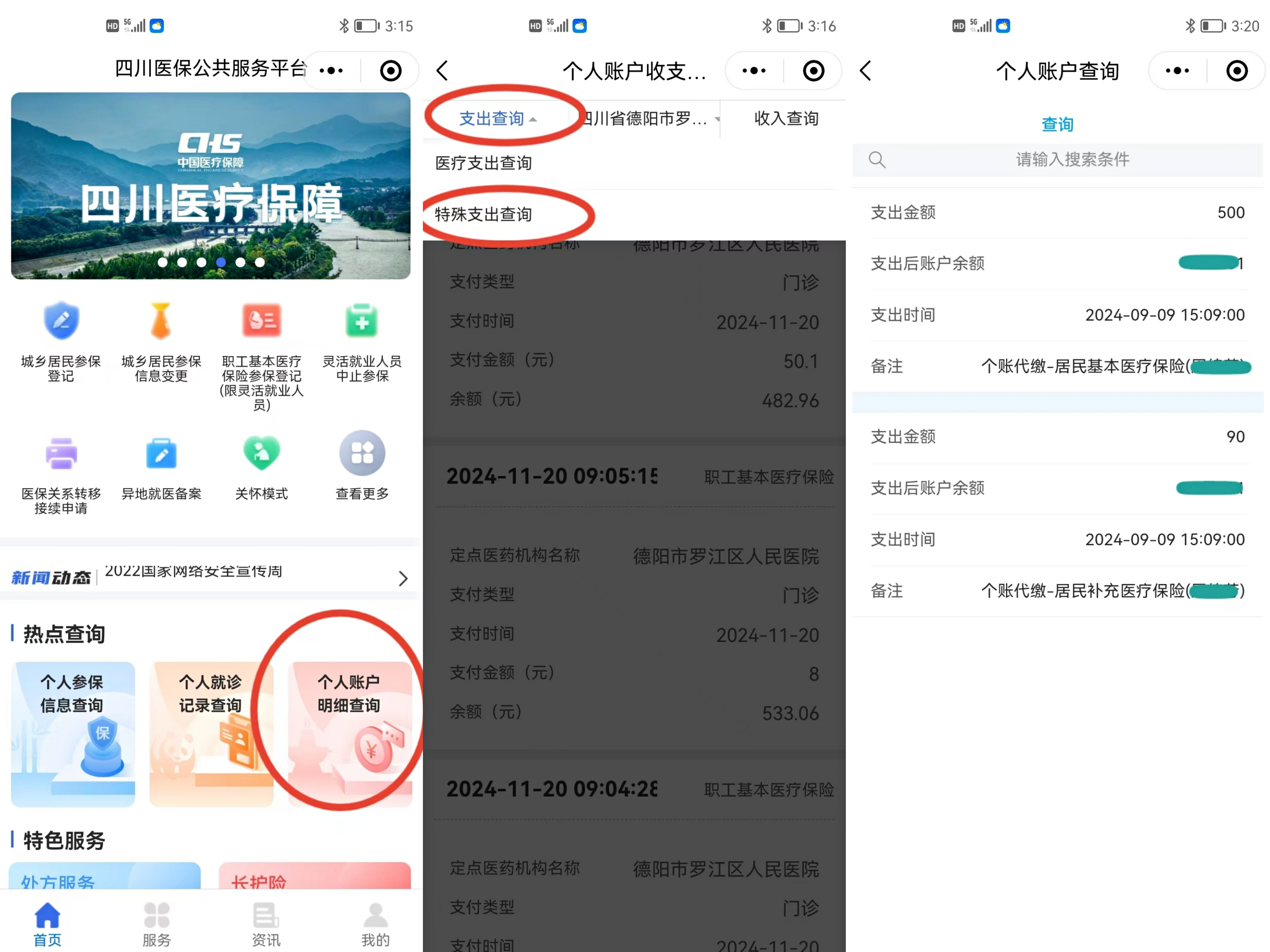
Task: Select the 异地就医备案 briefcase icon
Action: pos(161,453)
